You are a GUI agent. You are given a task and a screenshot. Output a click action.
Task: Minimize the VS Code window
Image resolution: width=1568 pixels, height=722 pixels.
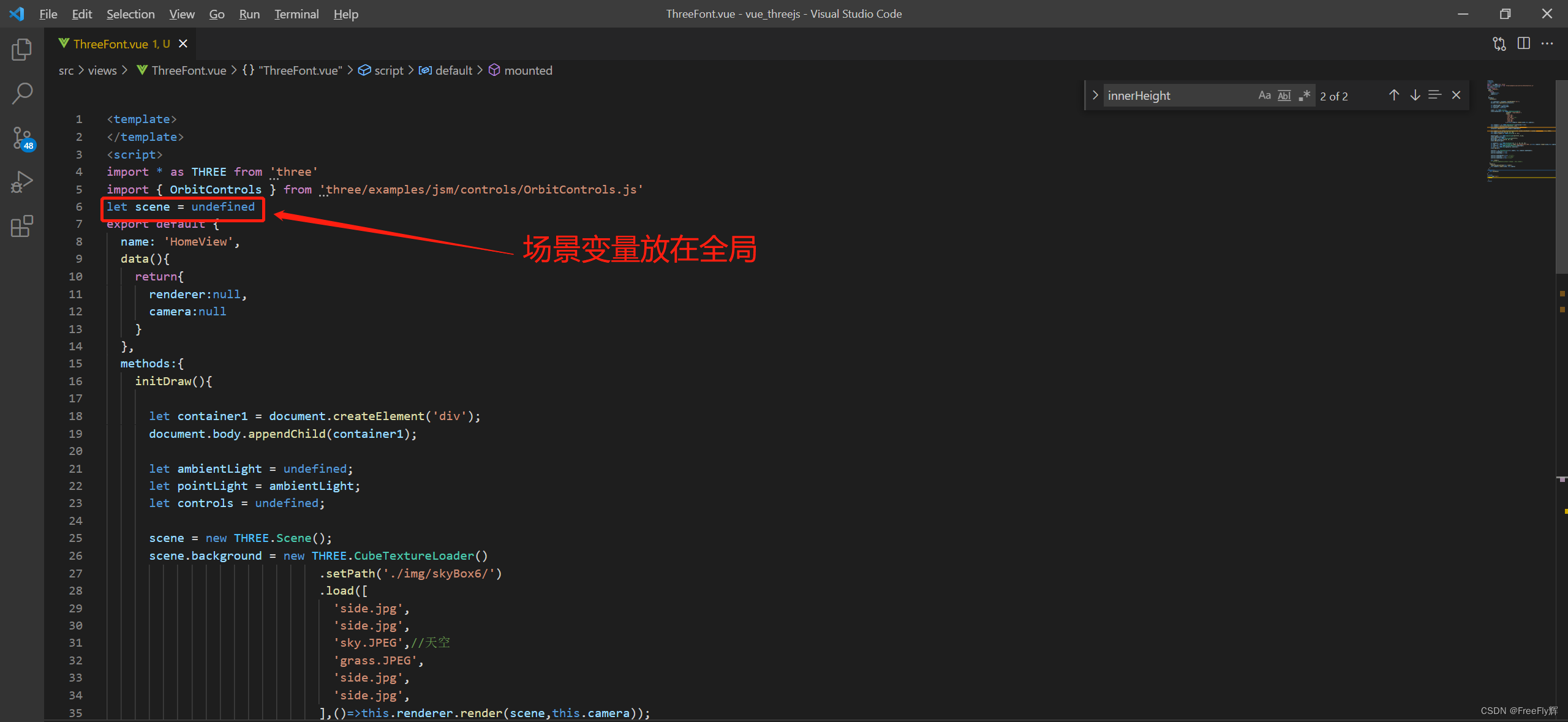[1463, 13]
